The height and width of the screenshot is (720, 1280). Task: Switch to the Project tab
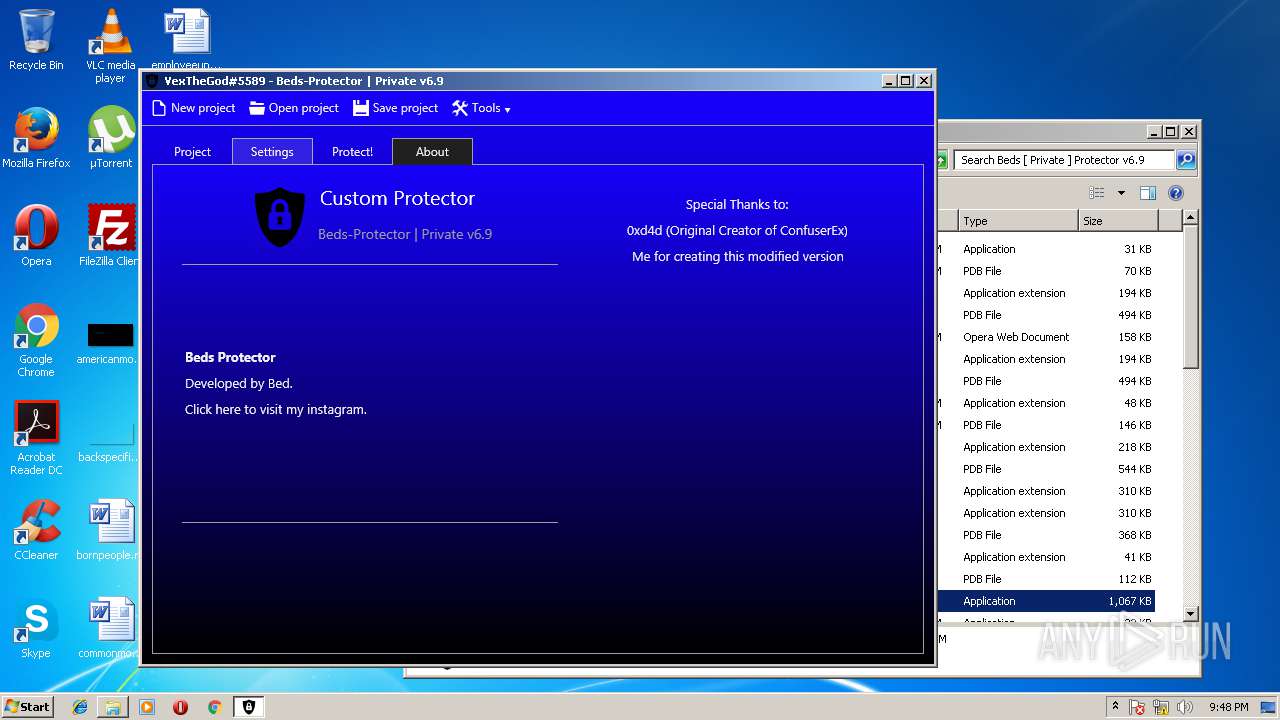[x=192, y=152]
